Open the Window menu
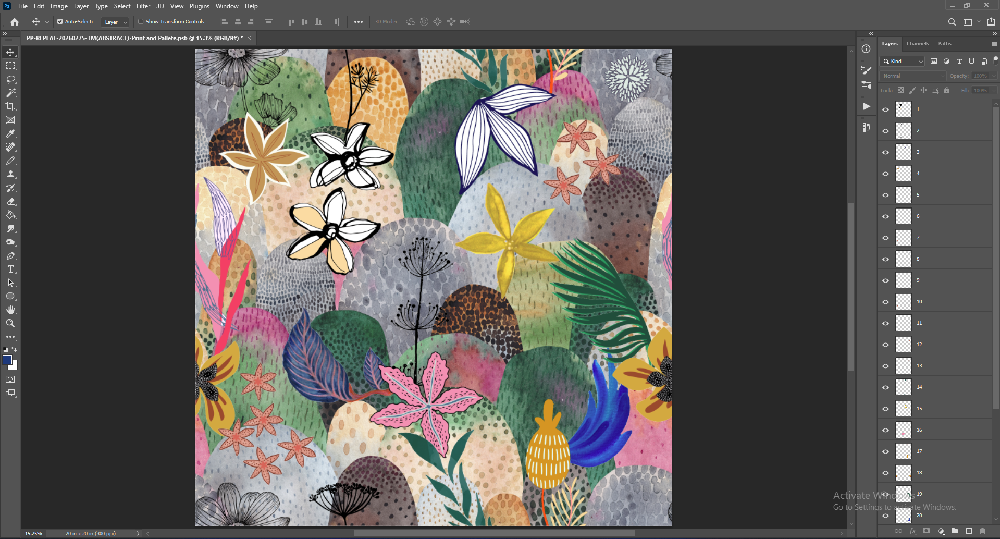This screenshot has width=1000, height=539. coord(227,6)
